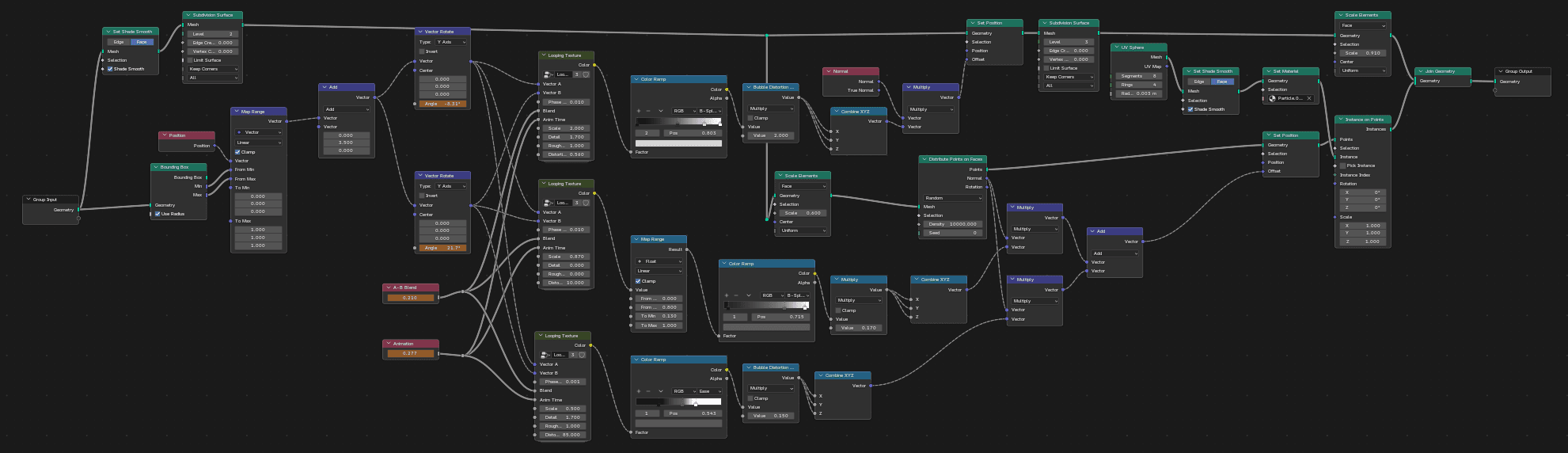The width and height of the screenshot is (1568, 453).
Task: Select Edge in Set Shade Smooth beside UV Sphere
Action: coord(1198,82)
